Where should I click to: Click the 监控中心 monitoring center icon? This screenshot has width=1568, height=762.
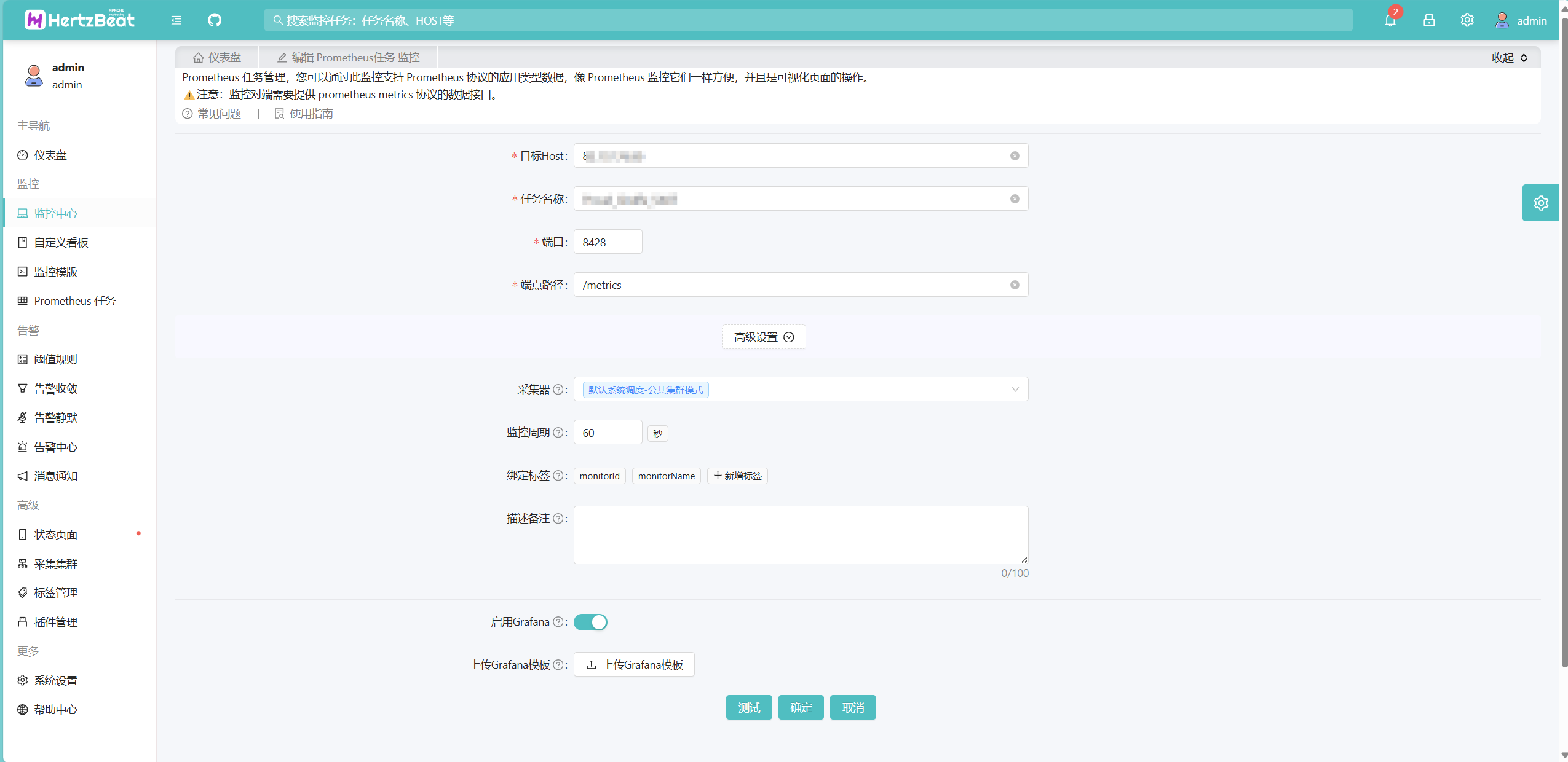click(x=23, y=213)
